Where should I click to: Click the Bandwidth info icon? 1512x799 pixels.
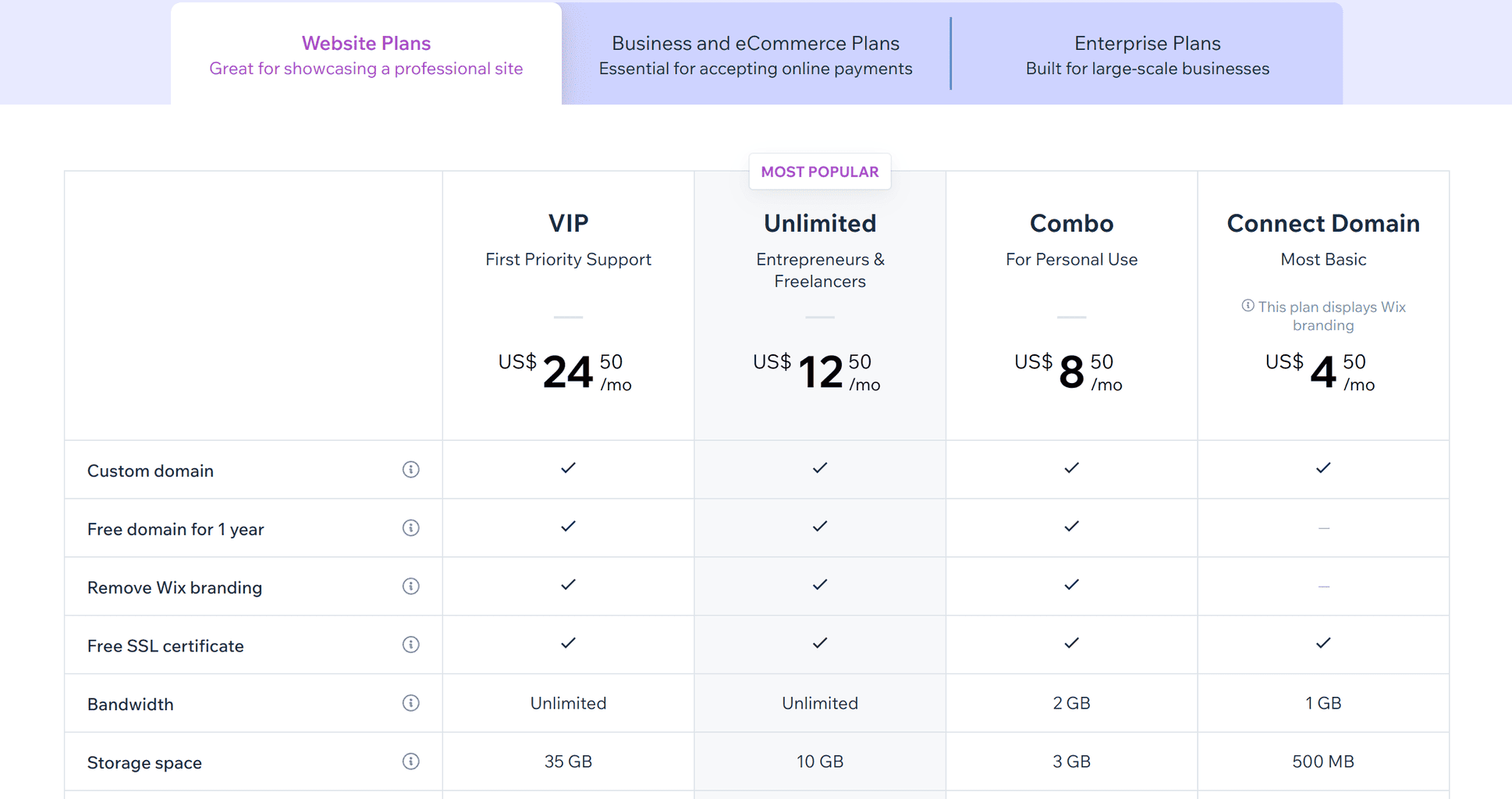(x=410, y=703)
